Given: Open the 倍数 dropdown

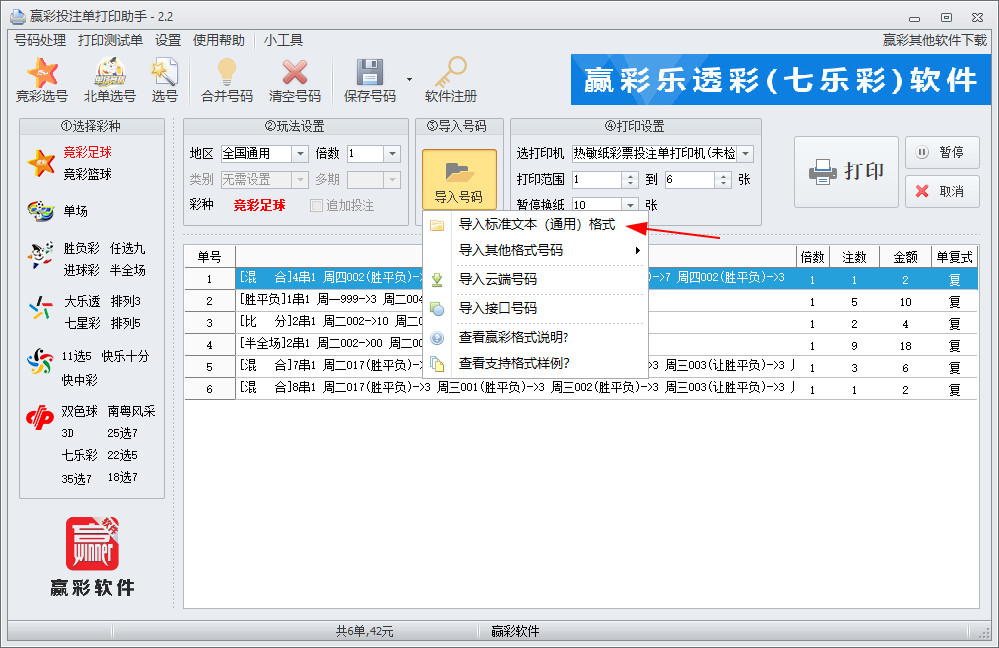Looking at the screenshot, I should pyautogui.click(x=392, y=154).
